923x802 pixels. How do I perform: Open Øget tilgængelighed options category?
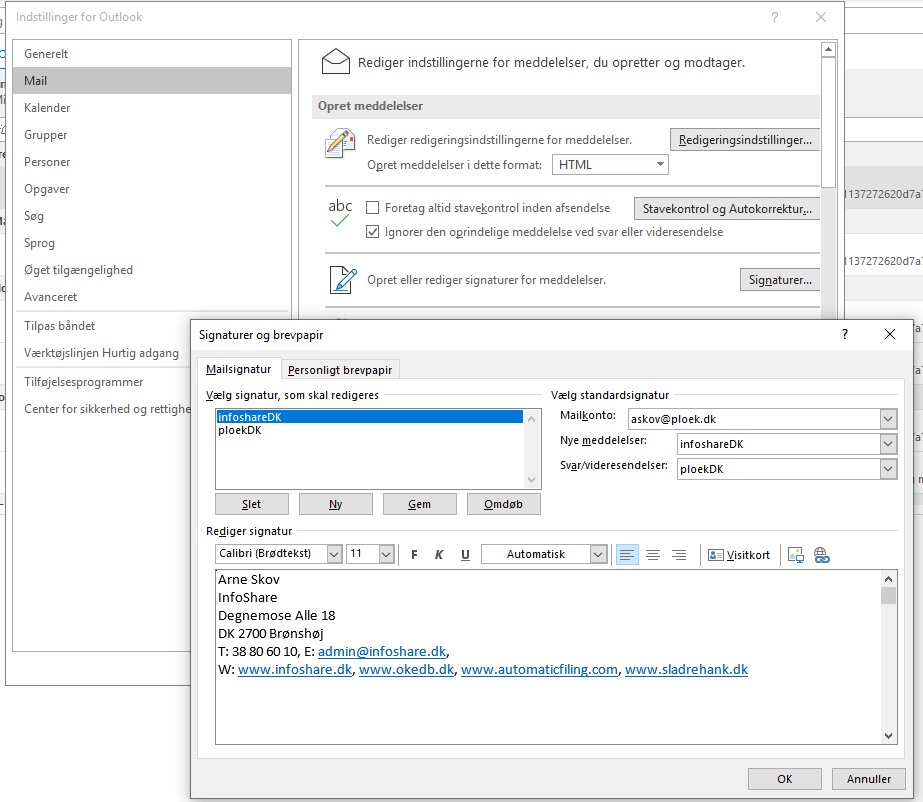[x=152, y=270]
